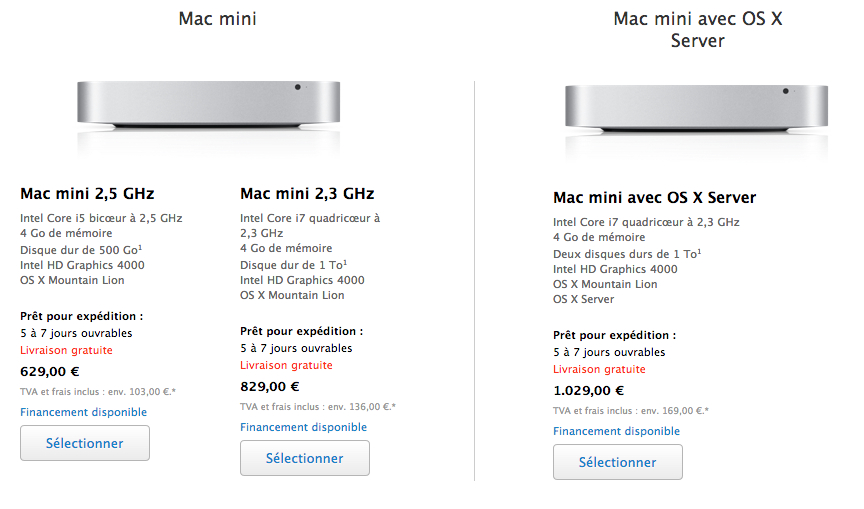Click the Disque dur de 500 Go footnote text
864x509 pixels.
[x=81, y=250]
